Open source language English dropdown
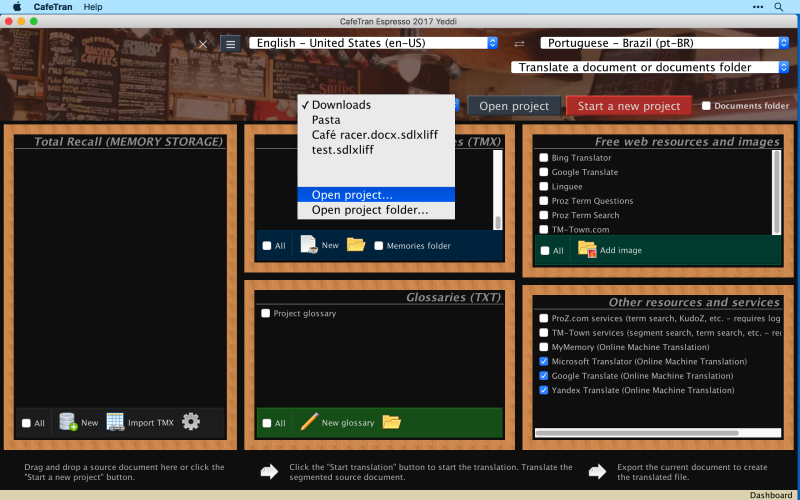The width and height of the screenshot is (800, 500). click(x=373, y=43)
